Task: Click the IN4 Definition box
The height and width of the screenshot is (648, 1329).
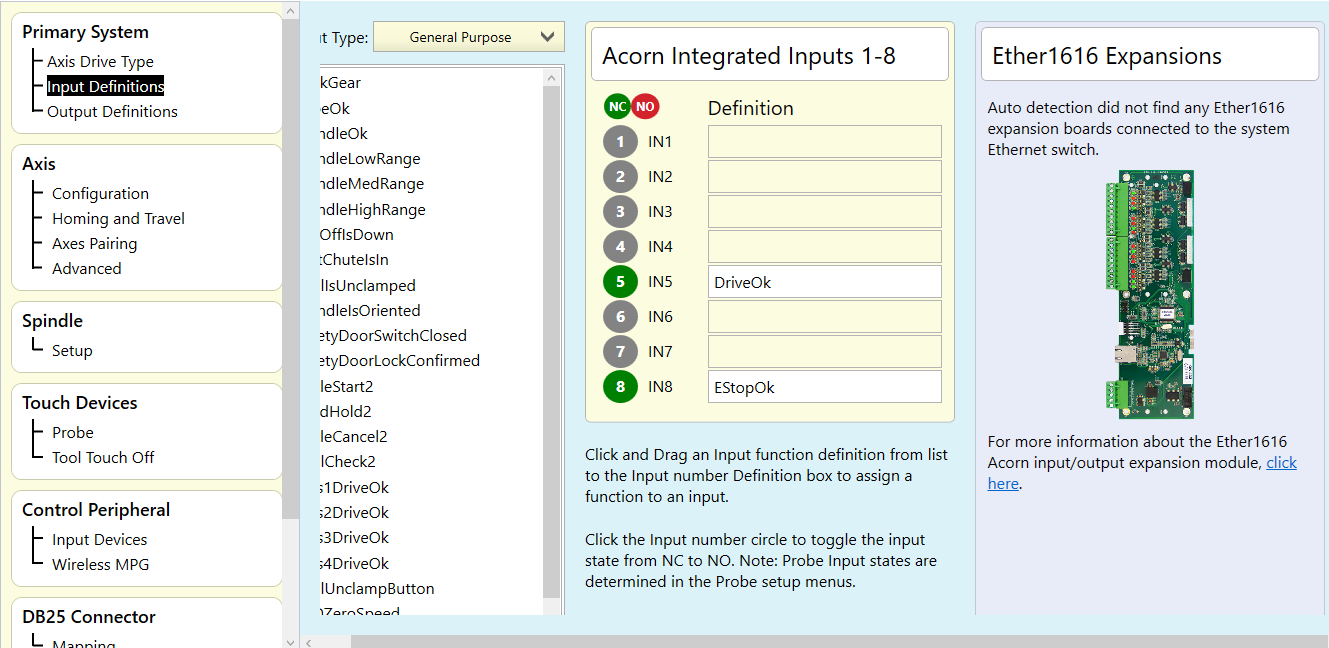Action: pyautogui.click(x=825, y=247)
